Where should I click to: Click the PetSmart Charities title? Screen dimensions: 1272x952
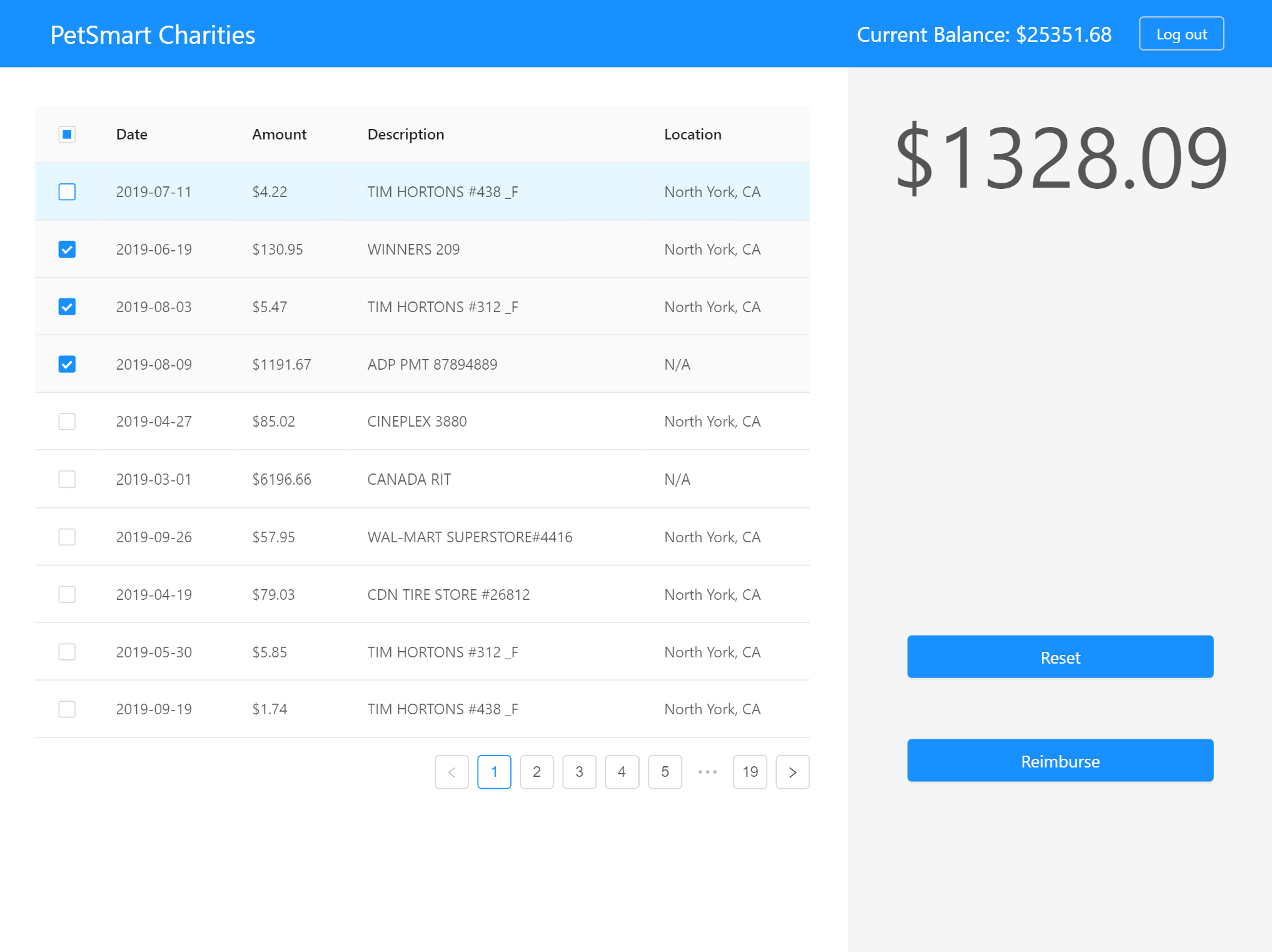coord(153,35)
